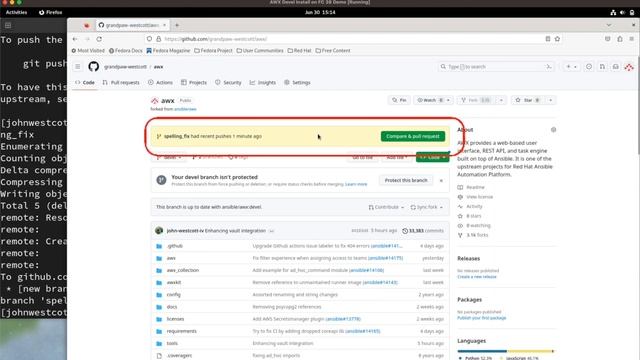Open GitHub notifications inbox icon
640x360 pixels.
(616, 67)
